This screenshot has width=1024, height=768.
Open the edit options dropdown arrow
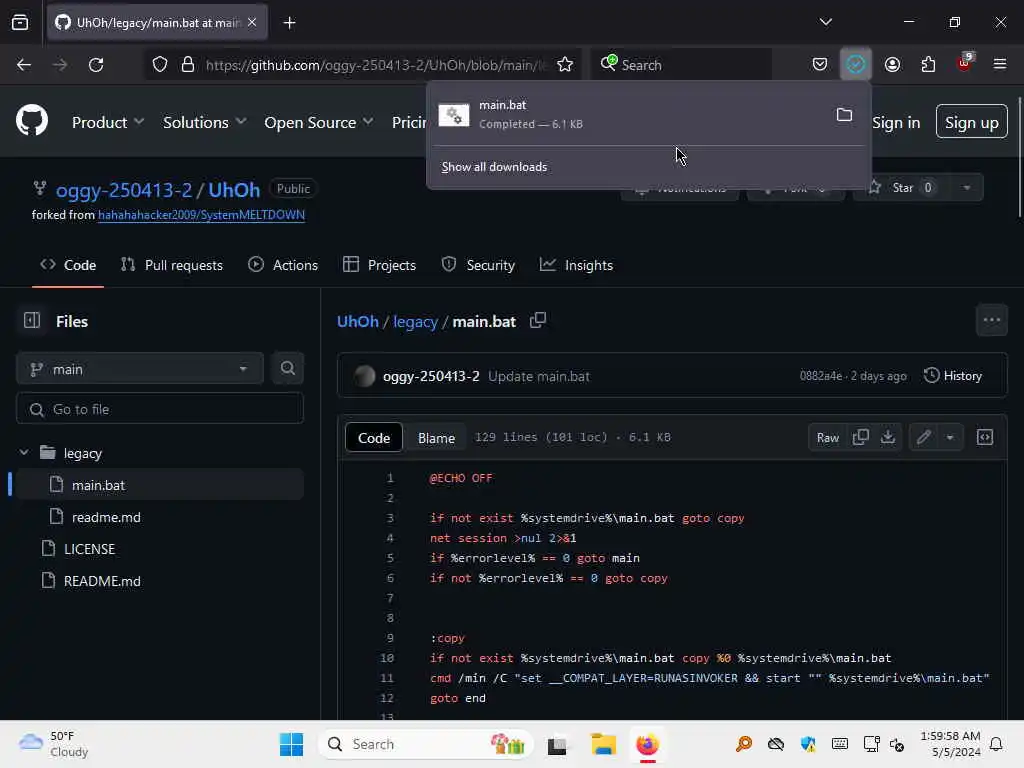(x=950, y=437)
